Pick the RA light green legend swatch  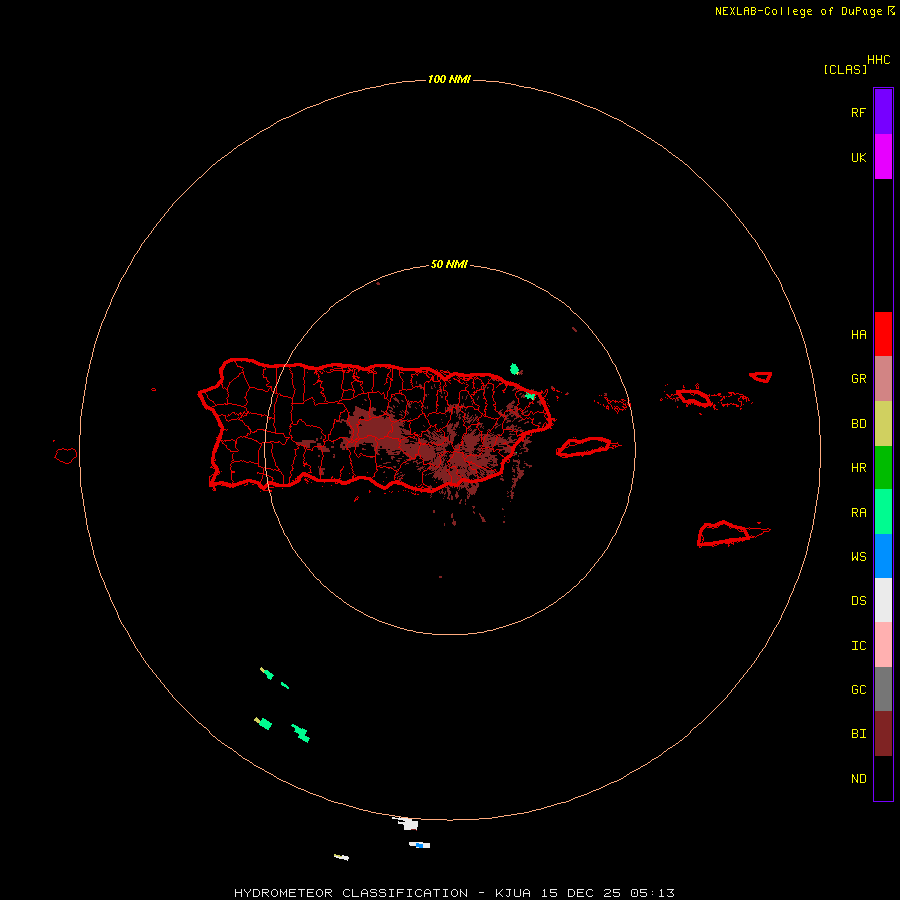point(883,512)
